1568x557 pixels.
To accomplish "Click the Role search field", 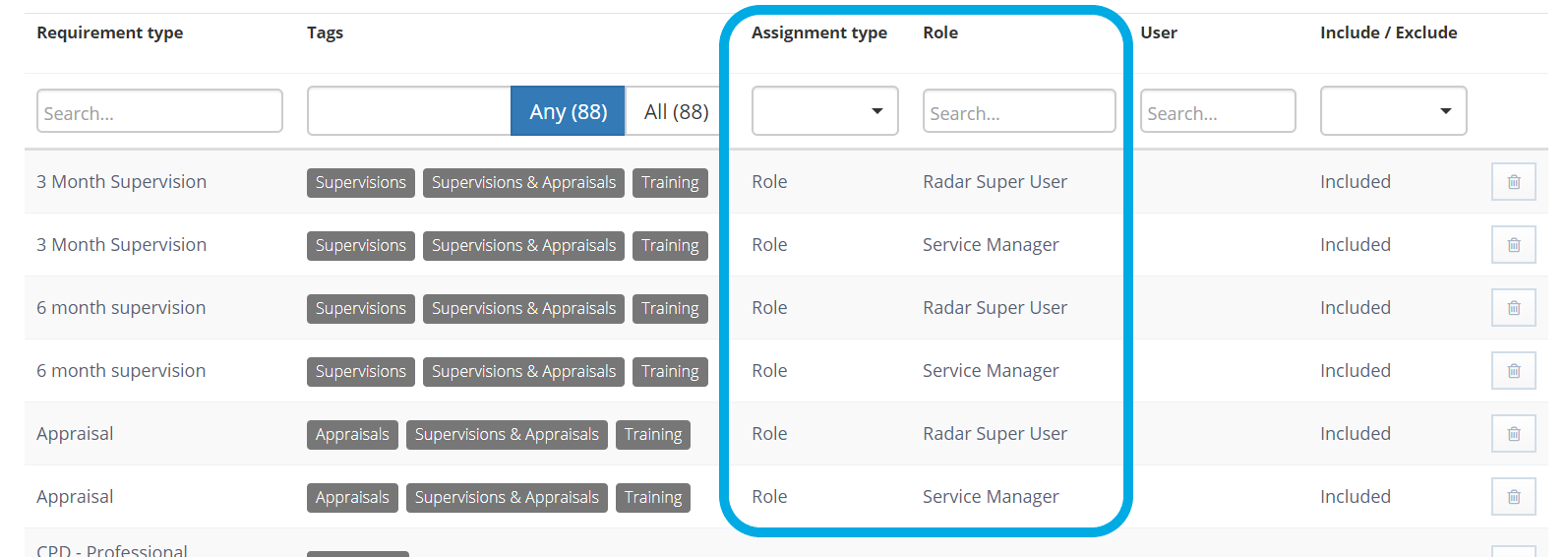I will pos(1019,111).
